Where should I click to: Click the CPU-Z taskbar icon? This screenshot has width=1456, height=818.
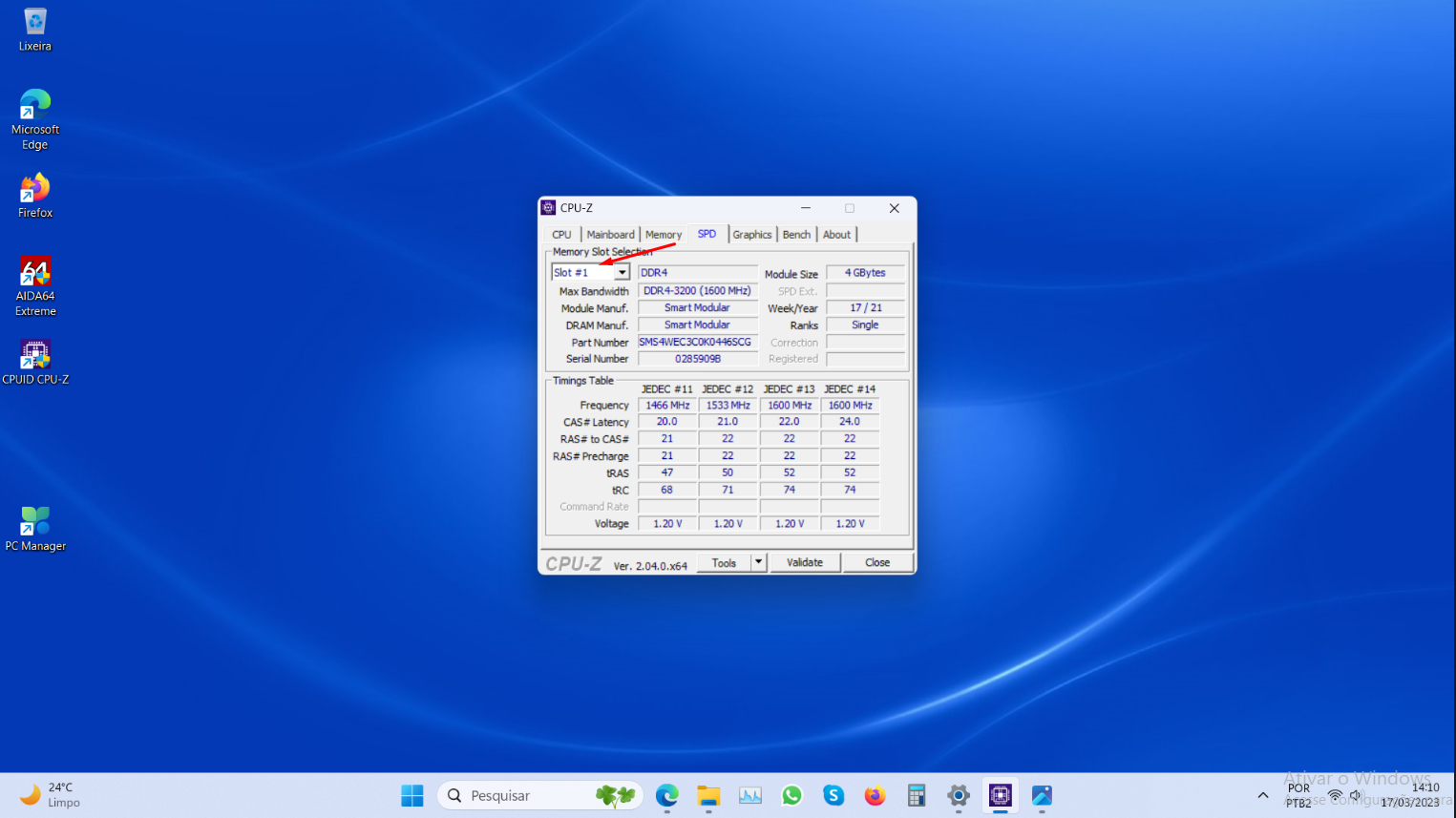[x=1000, y=795]
